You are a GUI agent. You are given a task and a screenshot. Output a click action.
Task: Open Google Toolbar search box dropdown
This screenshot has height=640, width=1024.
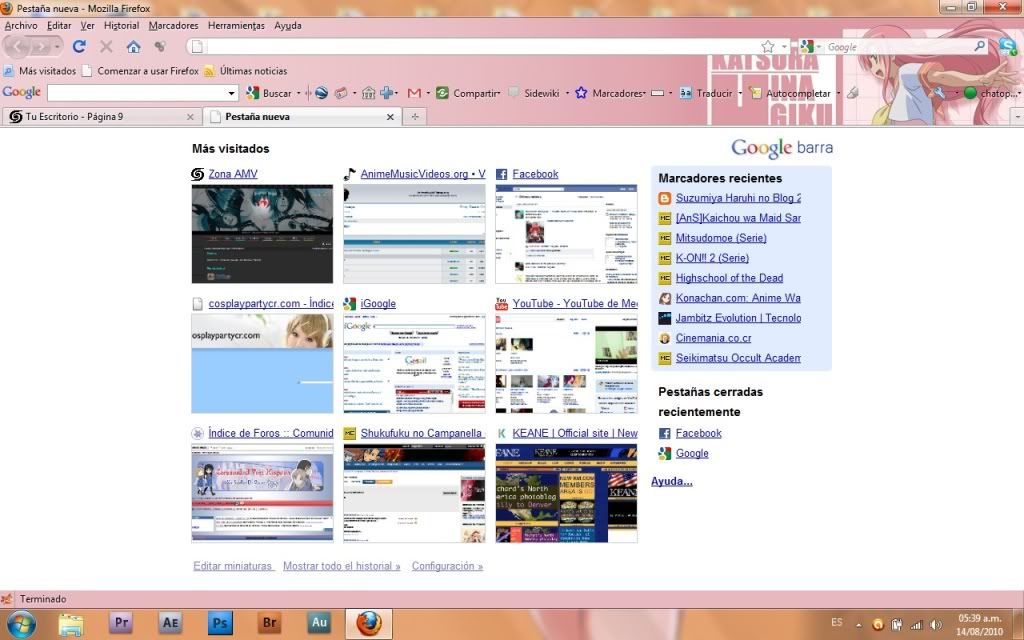pos(231,93)
